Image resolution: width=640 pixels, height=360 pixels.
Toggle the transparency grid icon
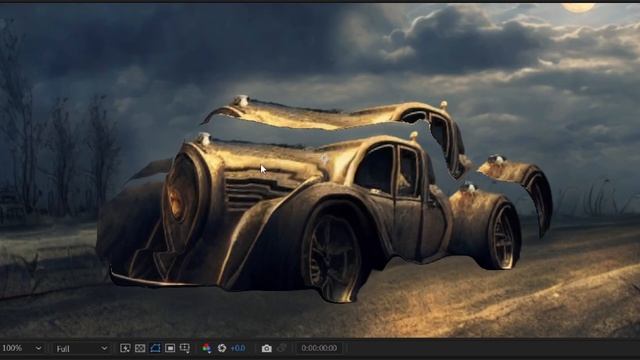click(x=140, y=348)
